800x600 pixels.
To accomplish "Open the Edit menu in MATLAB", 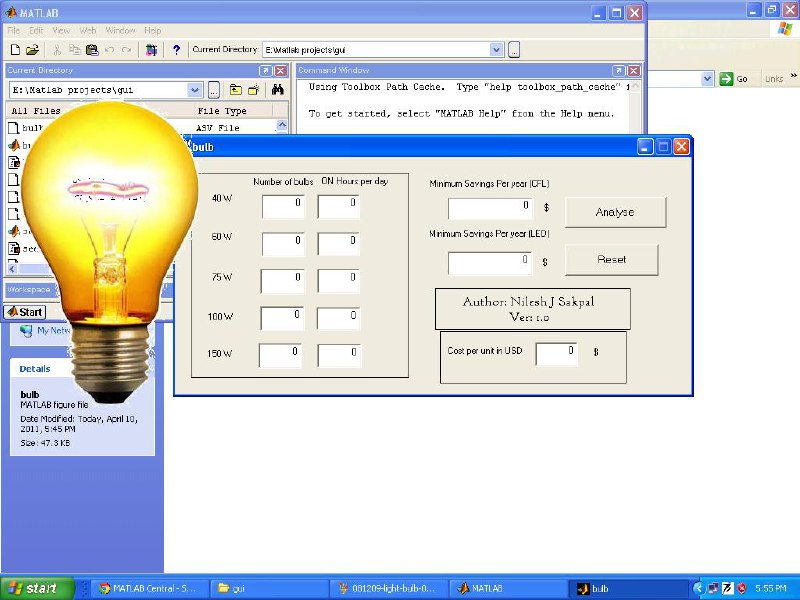I will tap(36, 31).
